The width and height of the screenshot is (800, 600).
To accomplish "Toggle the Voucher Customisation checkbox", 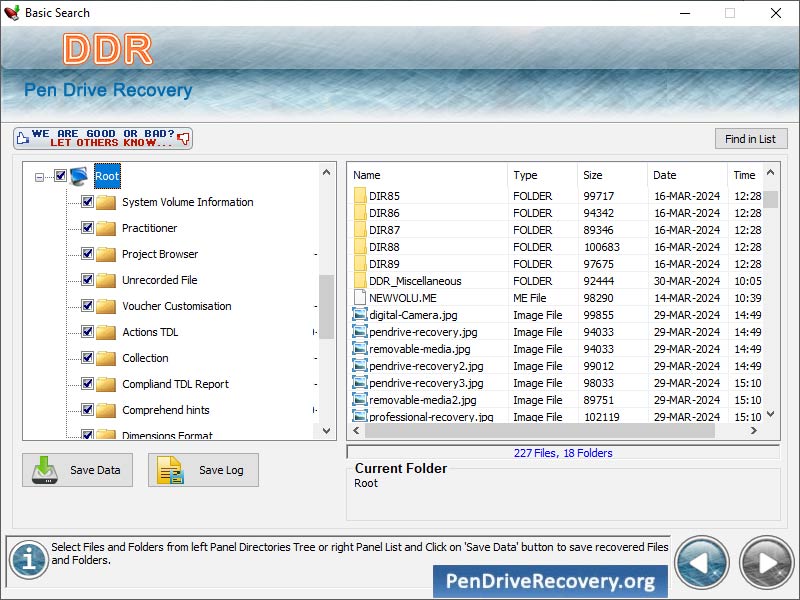I will tap(85, 306).
